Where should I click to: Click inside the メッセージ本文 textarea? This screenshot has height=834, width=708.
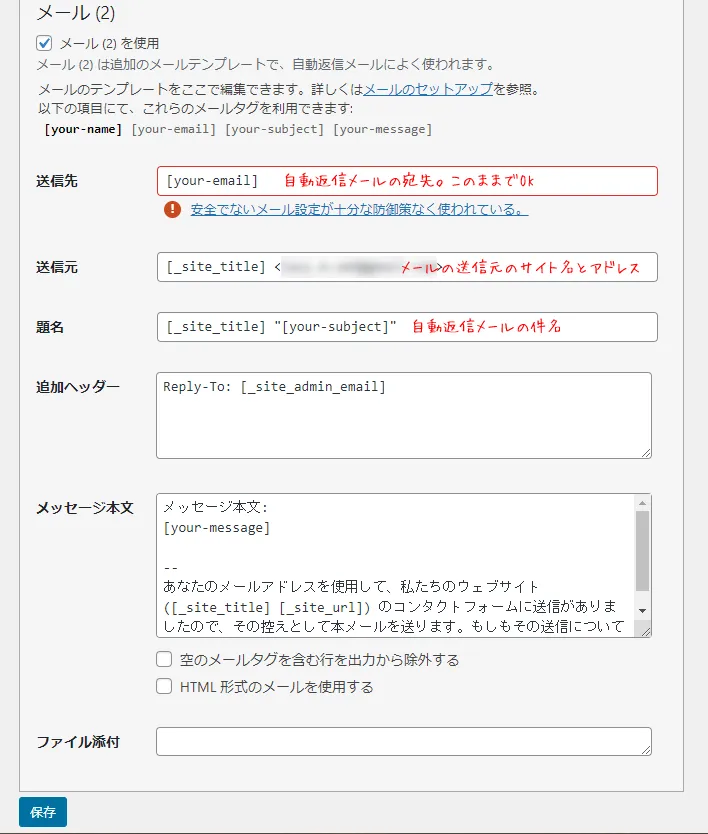pyautogui.click(x=397, y=565)
